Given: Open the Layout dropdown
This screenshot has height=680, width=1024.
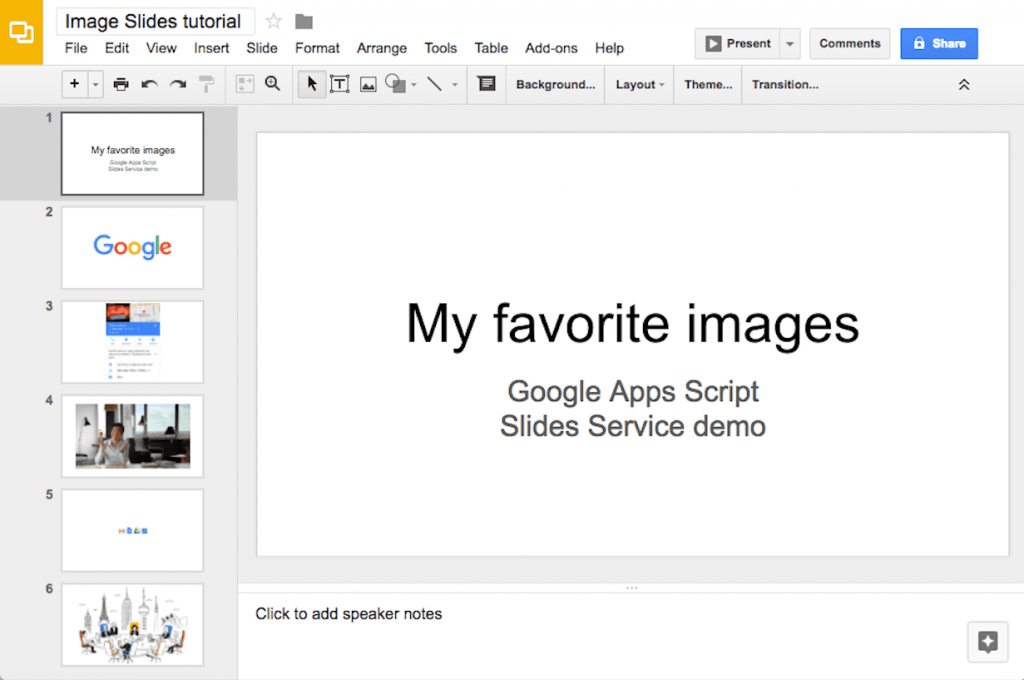Looking at the screenshot, I should (638, 84).
